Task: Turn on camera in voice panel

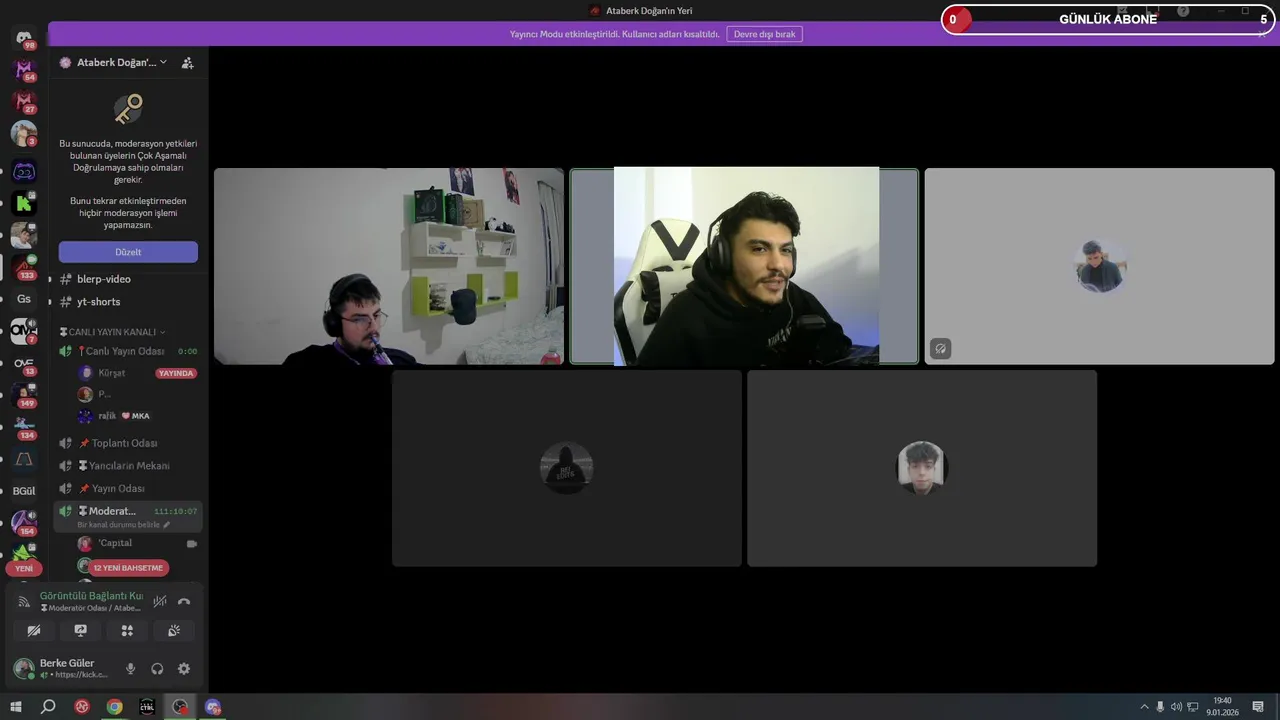Action: coord(34,631)
